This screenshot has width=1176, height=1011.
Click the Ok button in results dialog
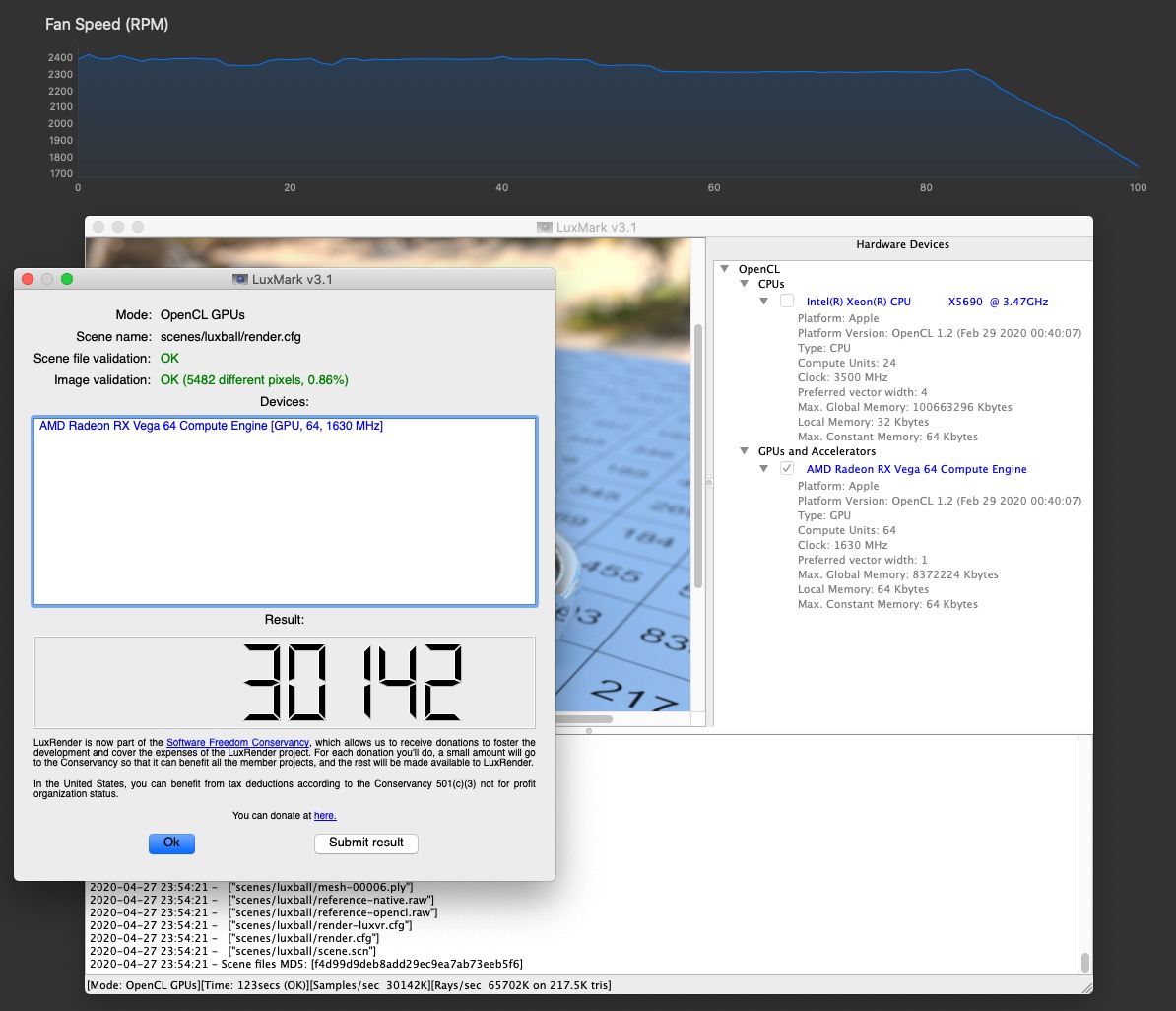click(171, 842)
